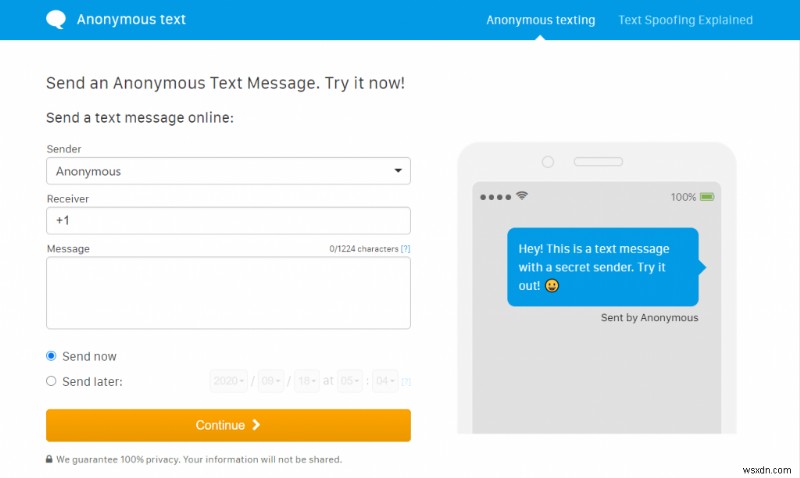
Task: Click inside the Message text area
Action: click(228, 293)
